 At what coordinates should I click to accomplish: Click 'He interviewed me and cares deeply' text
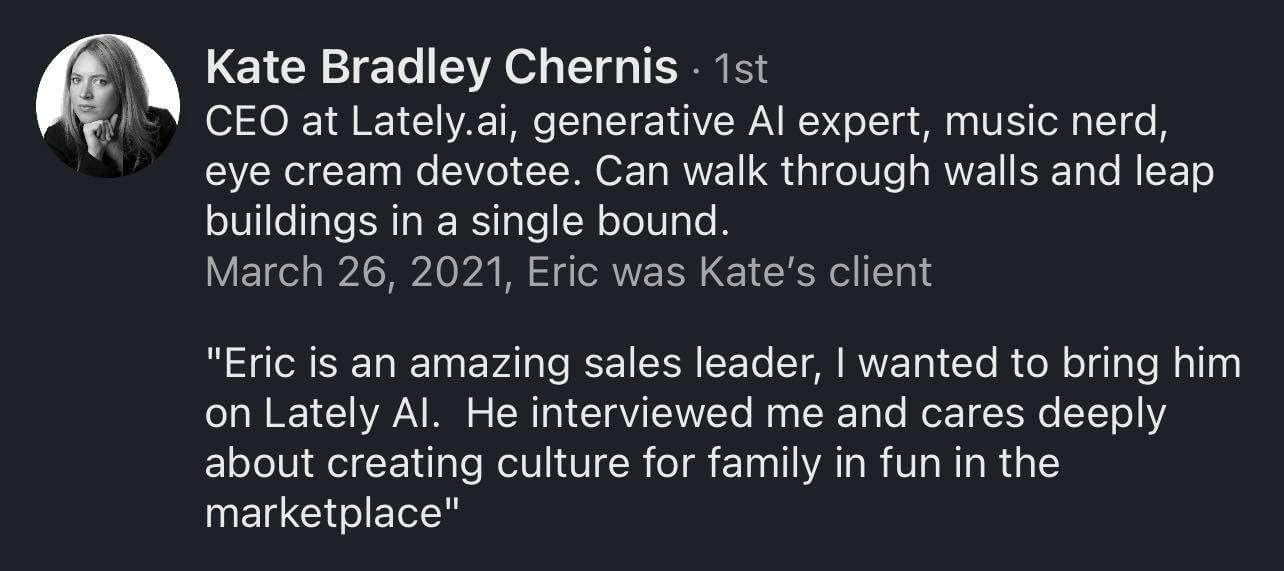pyautogui.click(x=815, y=414)
